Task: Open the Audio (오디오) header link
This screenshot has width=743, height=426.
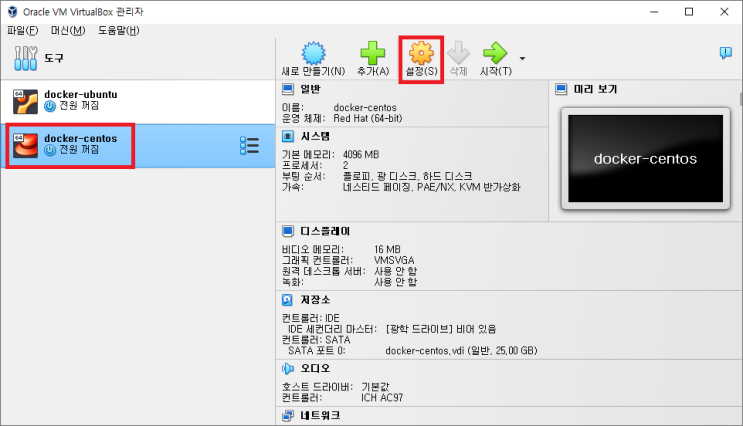Action: point(315,368)
